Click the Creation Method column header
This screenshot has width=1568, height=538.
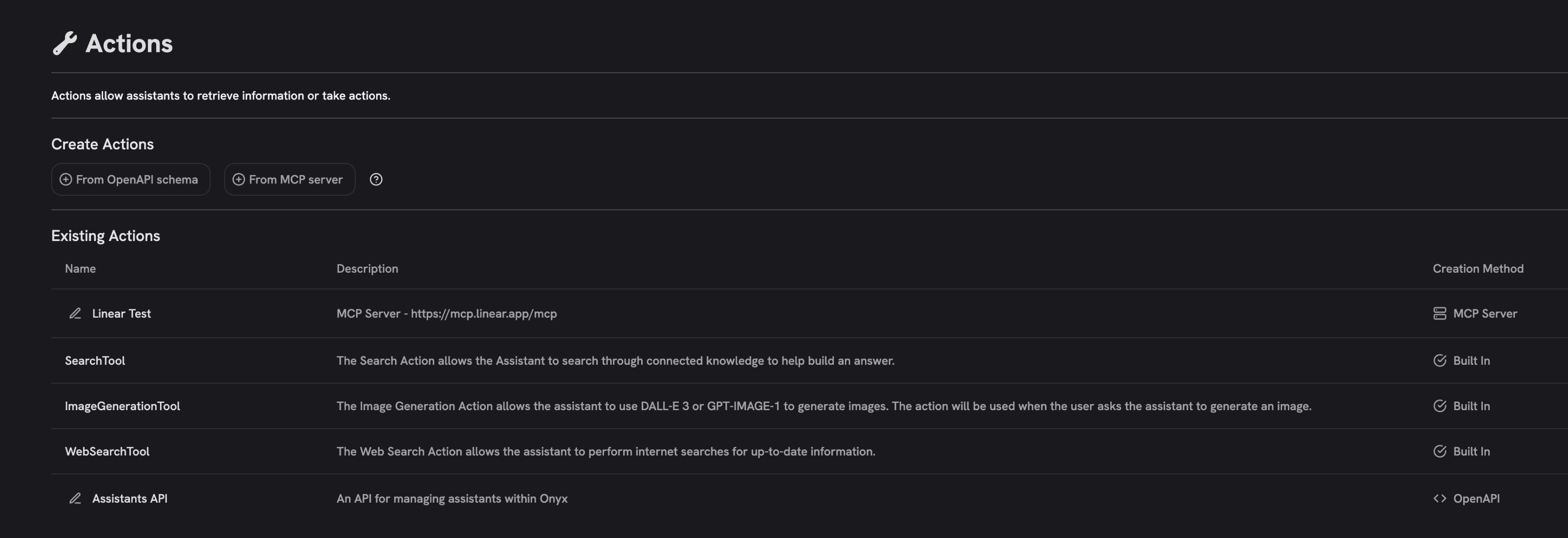click(x=1478, y=268)
